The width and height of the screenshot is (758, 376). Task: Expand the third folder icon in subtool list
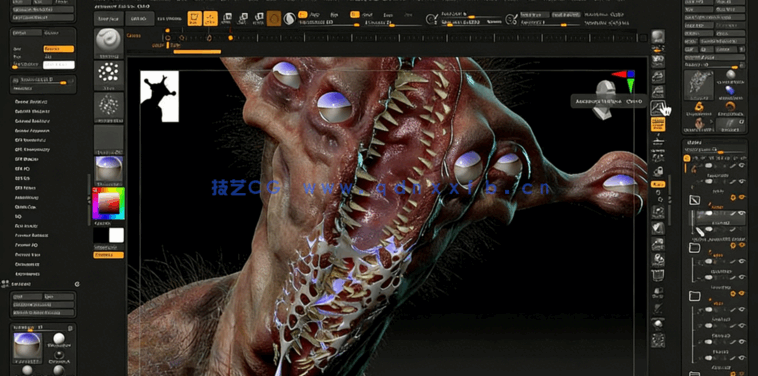pos(695,295)
